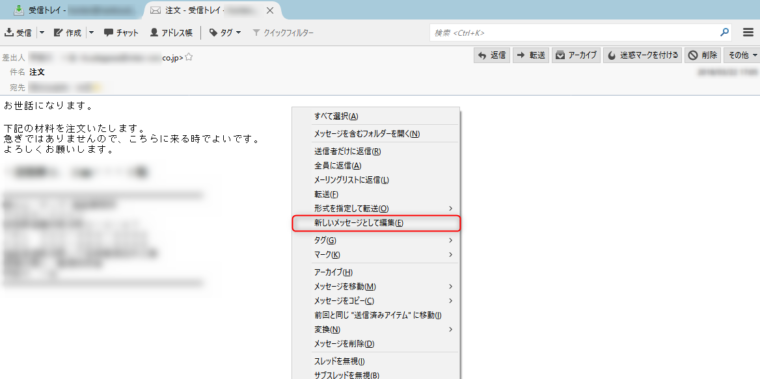Choose メッセージを含むフォルダーを開く(N)

(376, 134)
